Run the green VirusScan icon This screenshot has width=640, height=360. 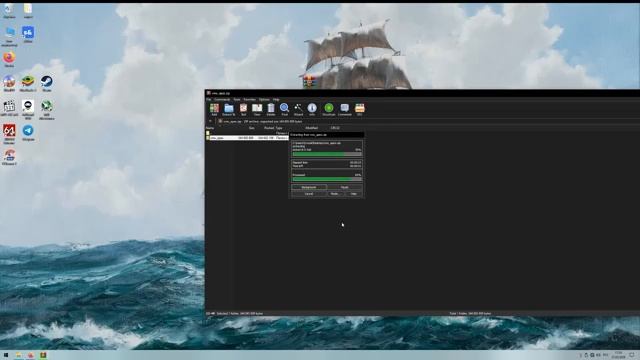(329, 108)
